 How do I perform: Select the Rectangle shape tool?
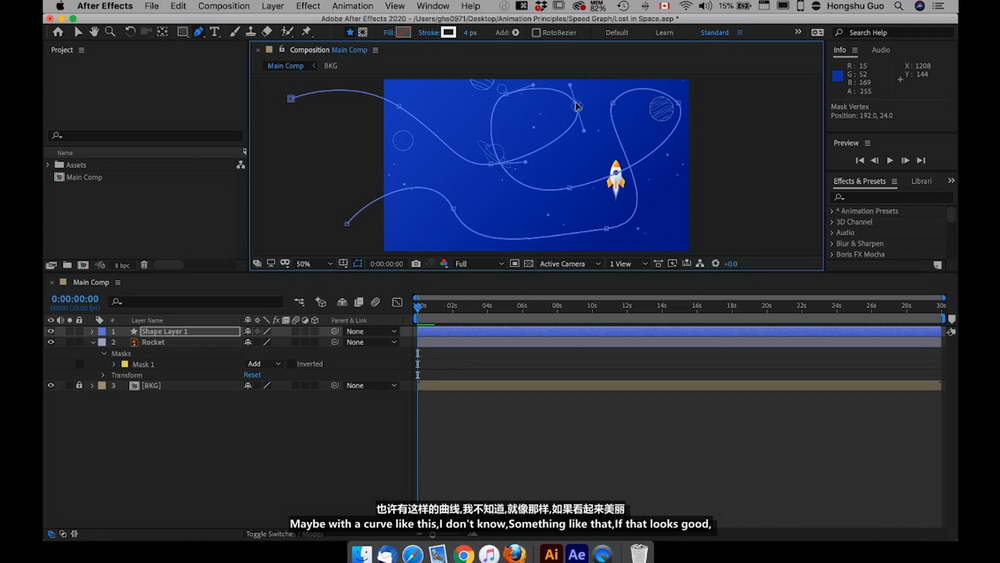coord(182,32)
